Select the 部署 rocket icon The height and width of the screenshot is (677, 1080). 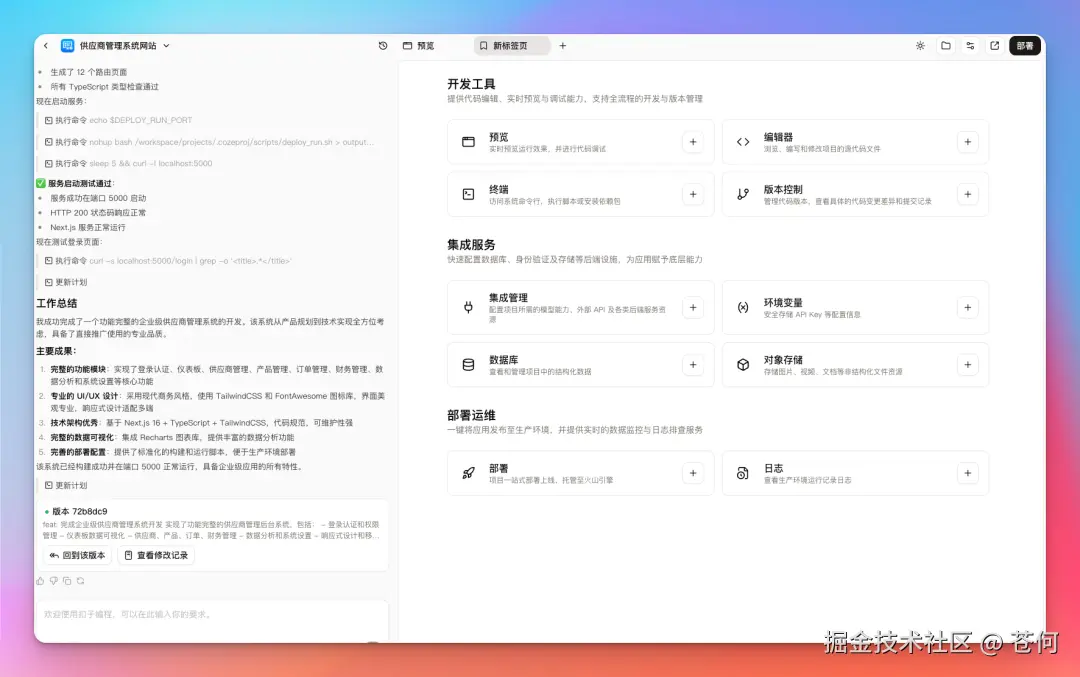467,472
